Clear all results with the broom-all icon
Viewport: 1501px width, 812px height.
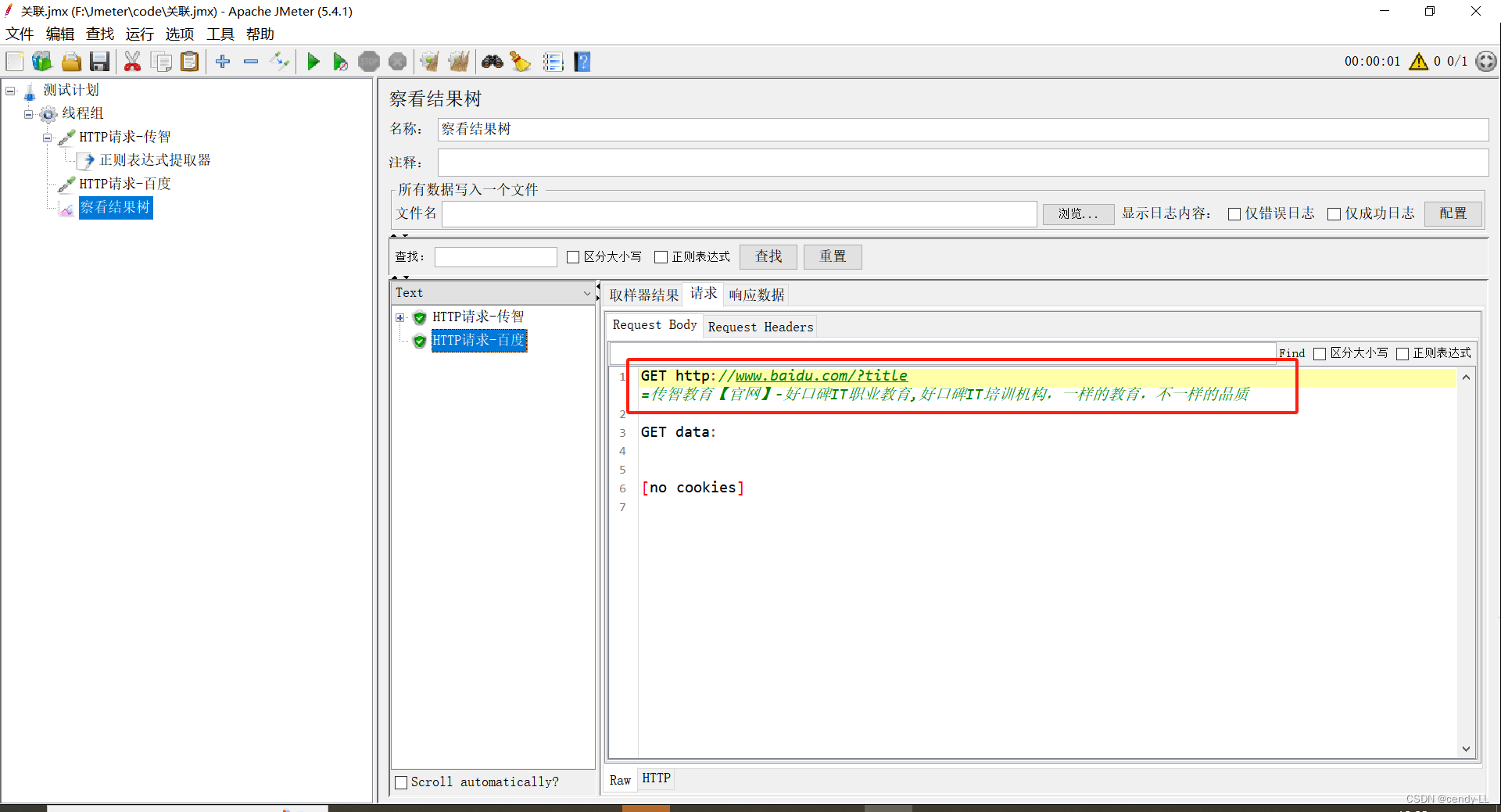coord(459,61)
